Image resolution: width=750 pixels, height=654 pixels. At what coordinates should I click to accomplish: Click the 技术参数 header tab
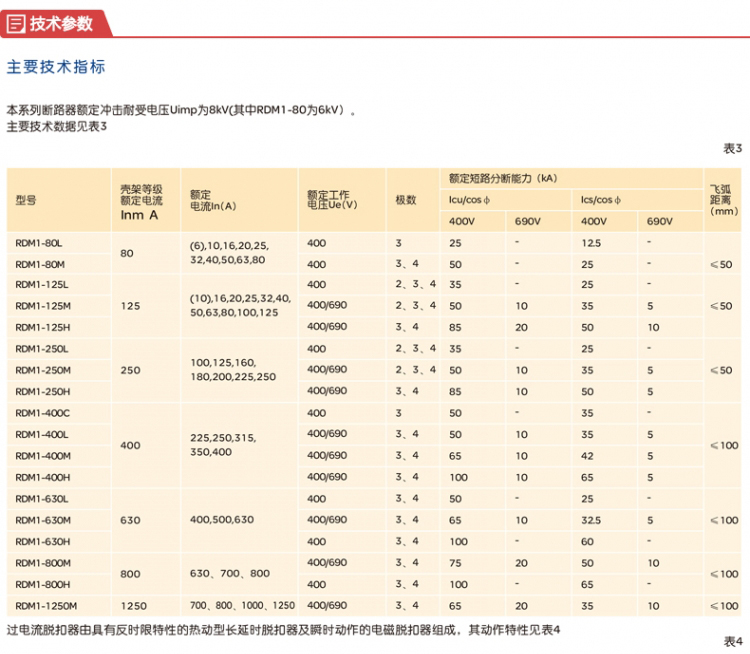coord(60,22)
